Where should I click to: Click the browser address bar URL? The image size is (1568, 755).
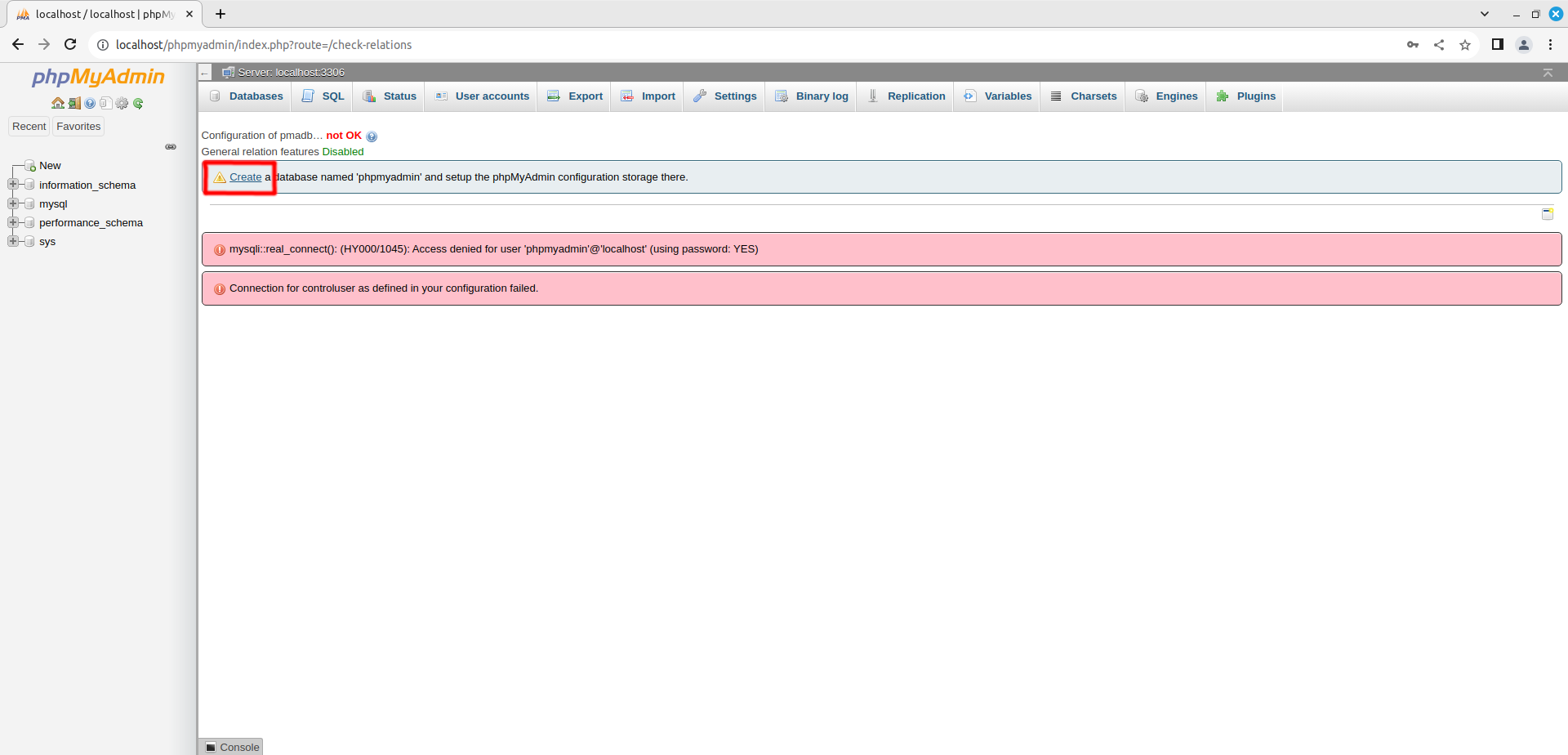click(x=264, y=45)
